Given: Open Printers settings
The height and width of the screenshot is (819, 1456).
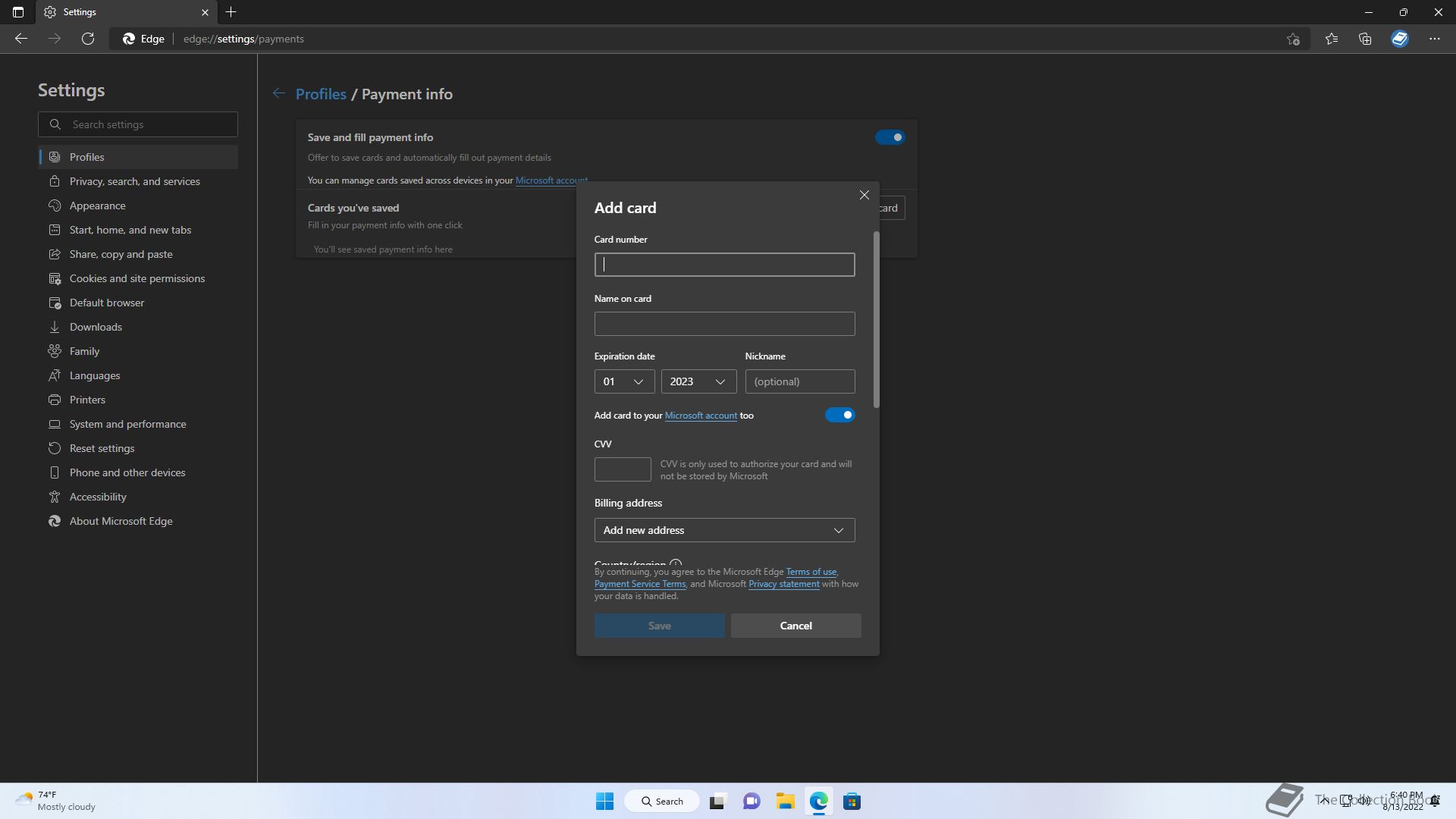Looking at the screenshot, I should click(x=138, y=400).
